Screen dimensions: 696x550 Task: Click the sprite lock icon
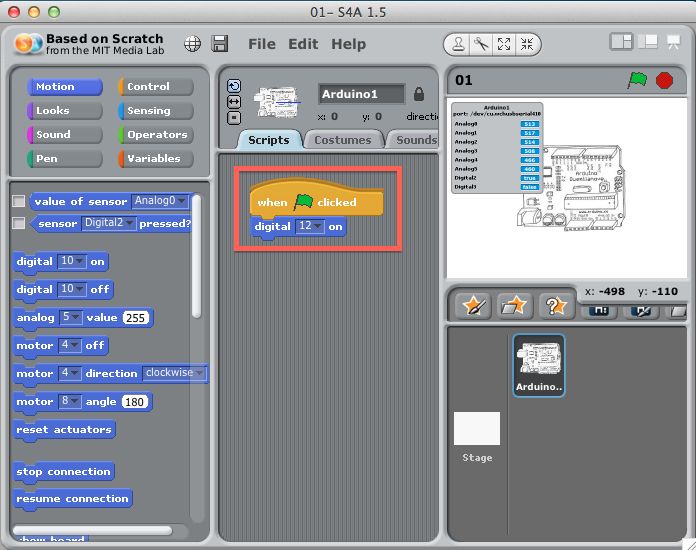tap(419, 94)
